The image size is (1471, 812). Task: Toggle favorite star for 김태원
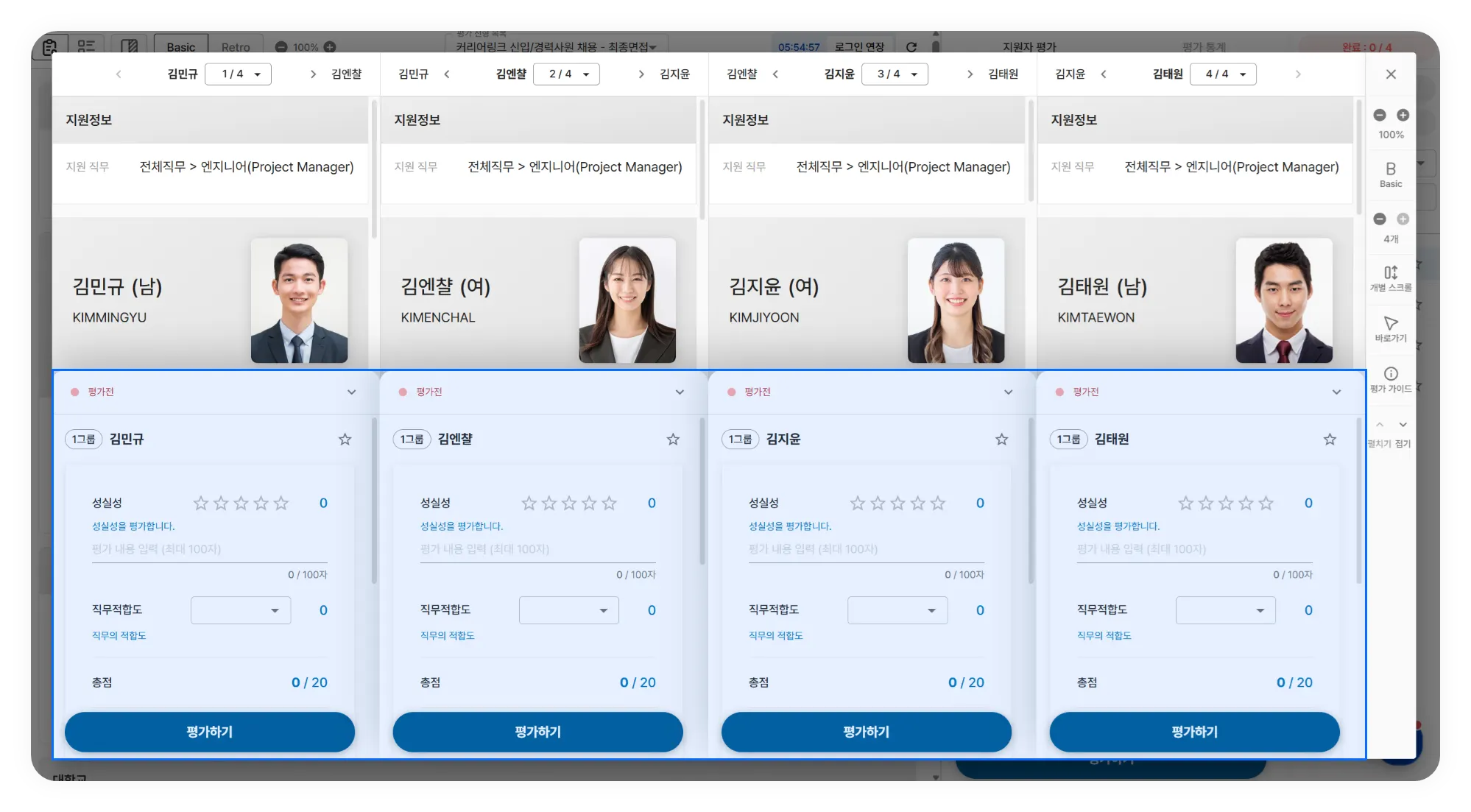tap(1329, 439)
